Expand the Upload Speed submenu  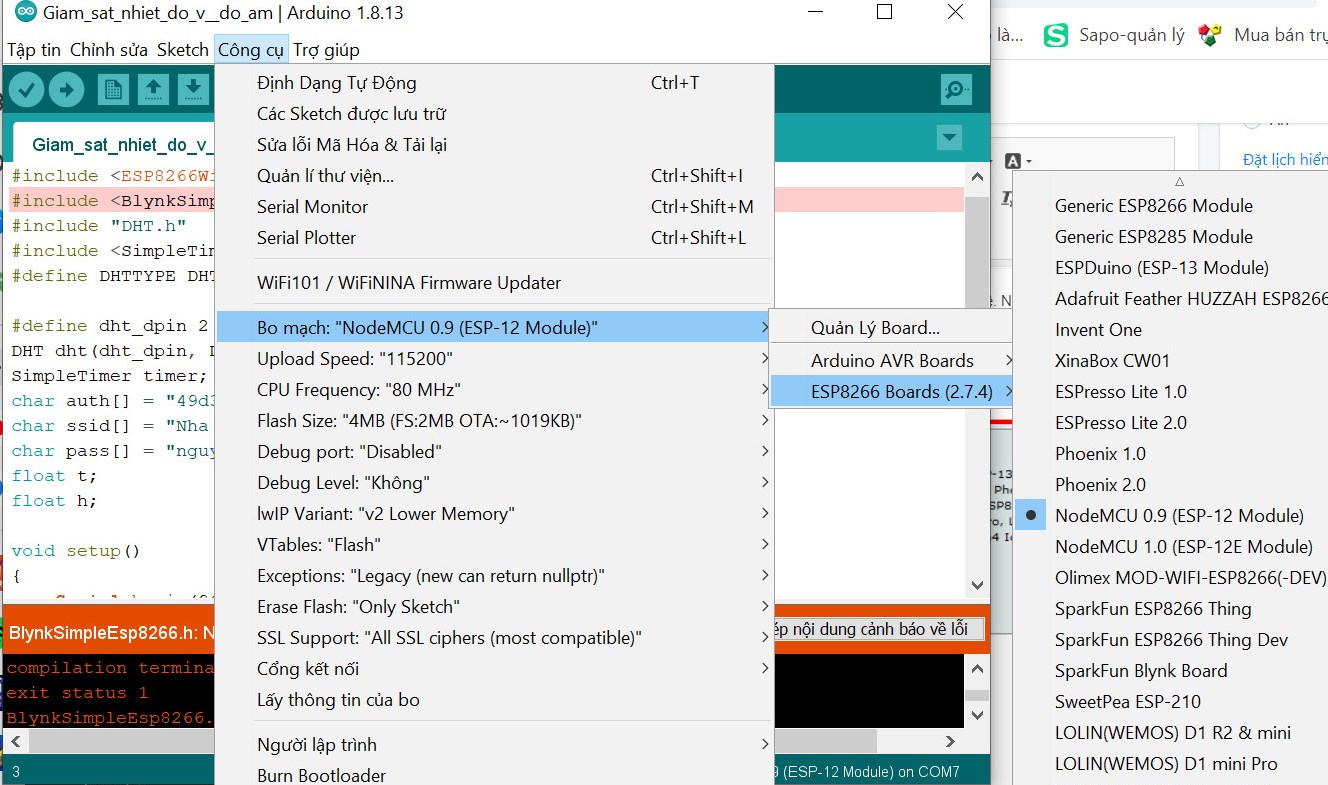(x=495, y=359)
